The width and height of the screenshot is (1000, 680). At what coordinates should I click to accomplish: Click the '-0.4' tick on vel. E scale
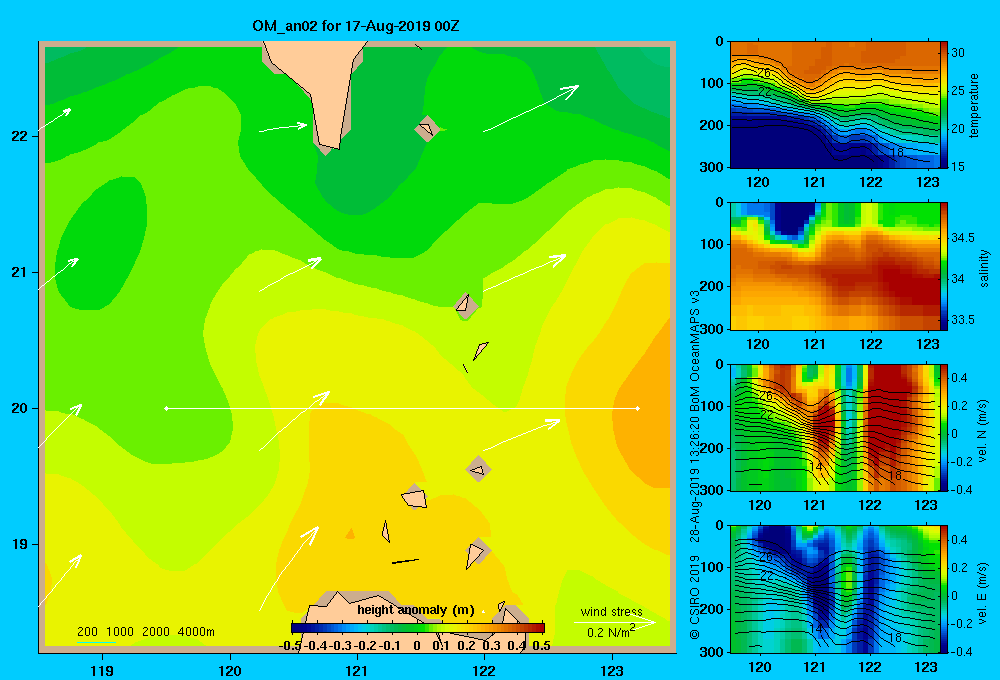(962, 651)
